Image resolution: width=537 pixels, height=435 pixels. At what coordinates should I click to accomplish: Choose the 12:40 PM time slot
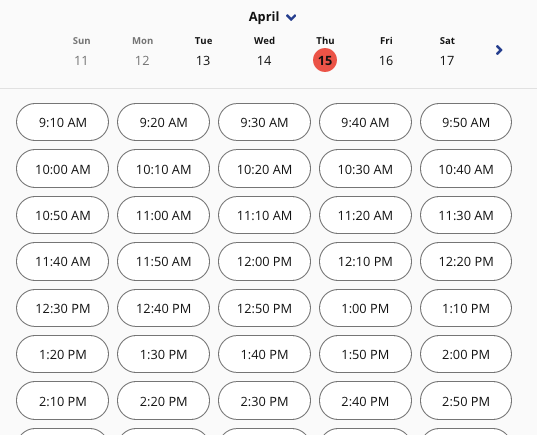(163, 308)
